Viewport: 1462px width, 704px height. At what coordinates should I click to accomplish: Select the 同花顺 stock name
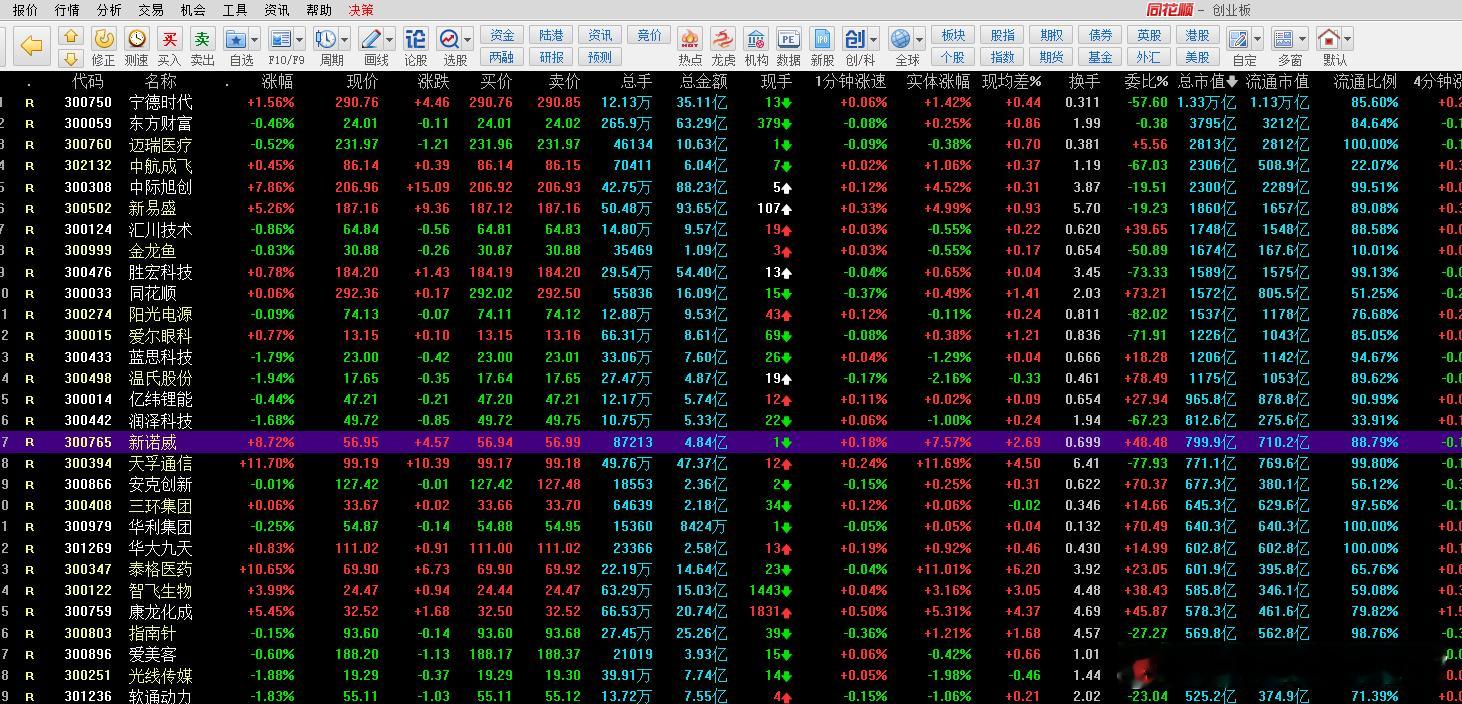[153, 293]
